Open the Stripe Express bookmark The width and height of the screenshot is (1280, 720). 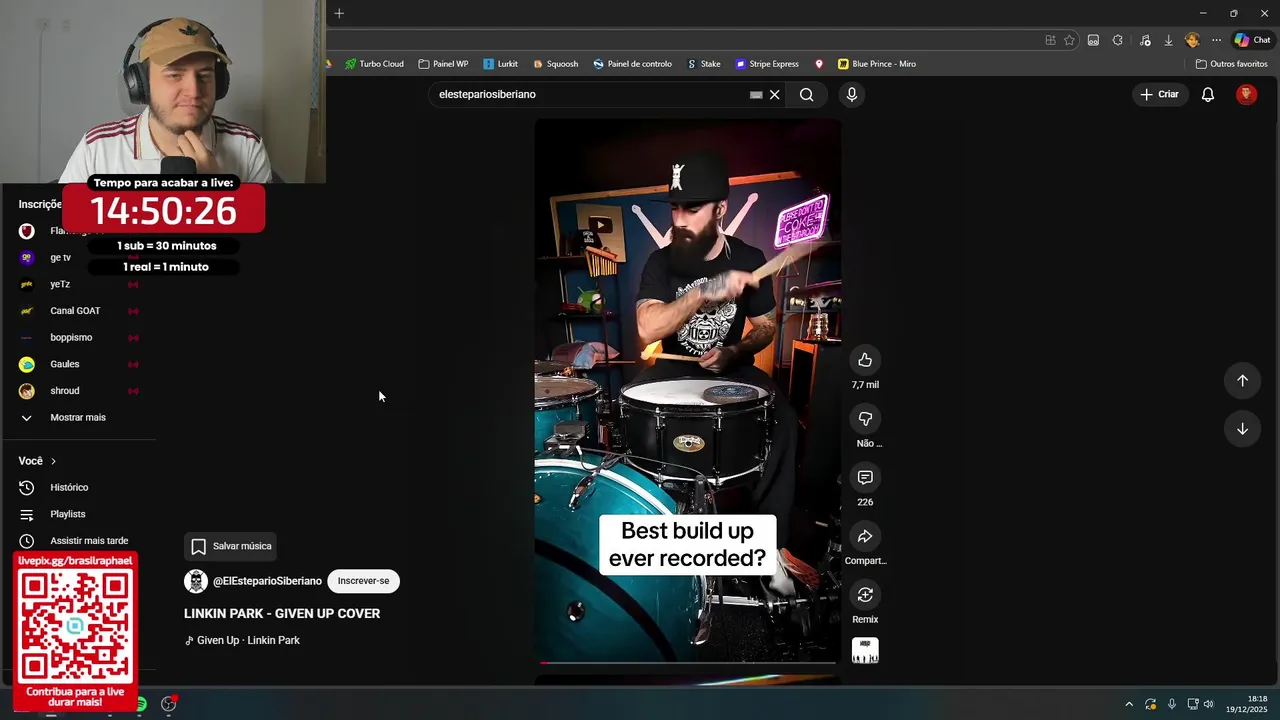click(x=767, y=64)
